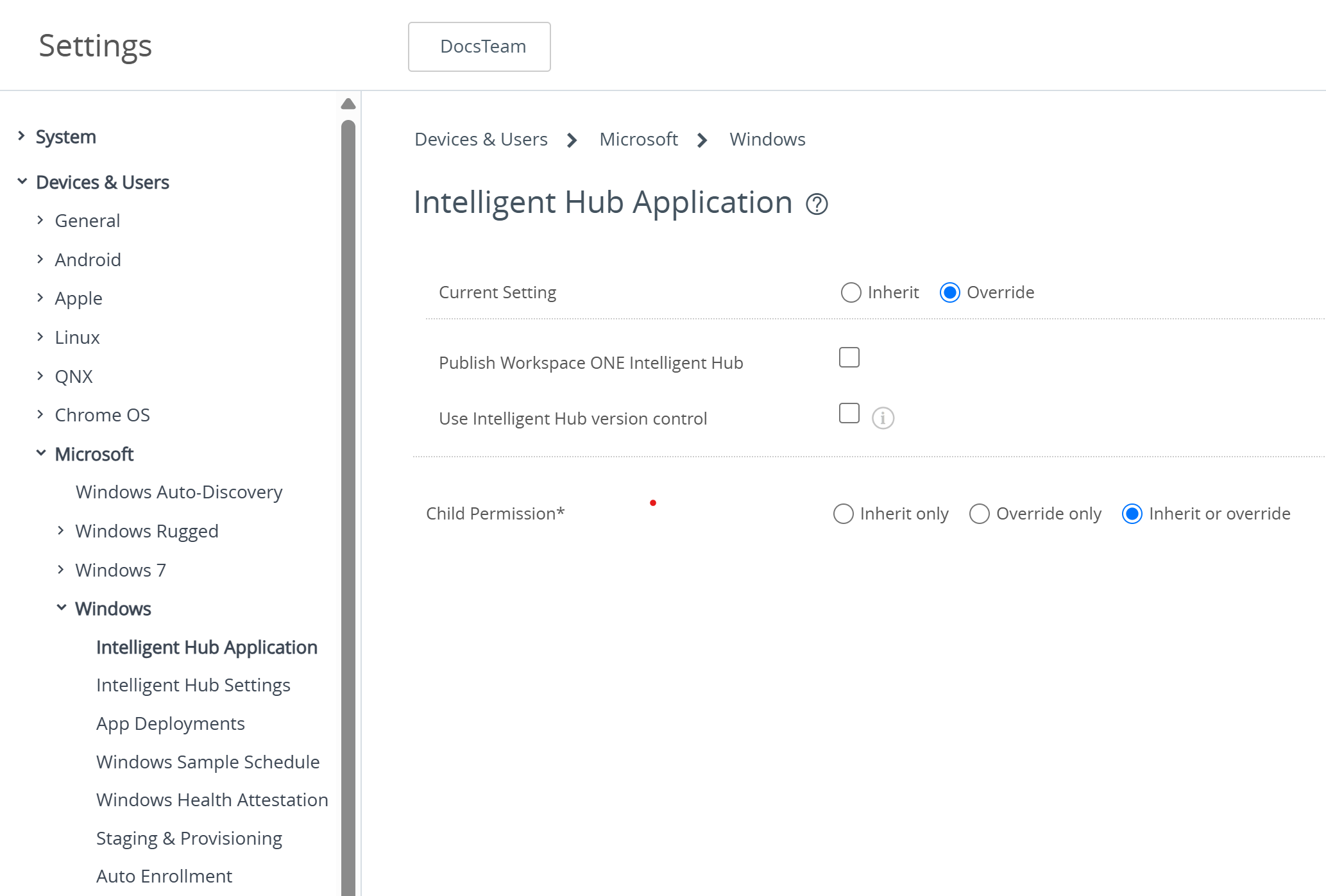Open the Intelligent Hub Application help icon
This screenshot has width=1326, height=896.
[817, 205]
